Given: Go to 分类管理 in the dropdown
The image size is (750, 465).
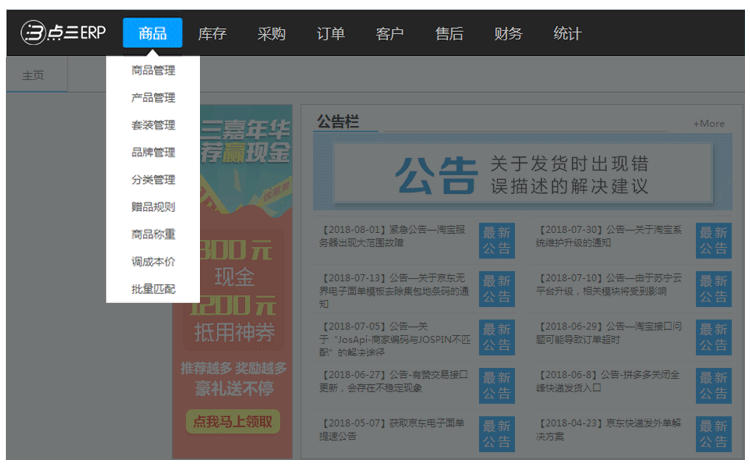Looking at the screenshot, I should tap(153, 180).
